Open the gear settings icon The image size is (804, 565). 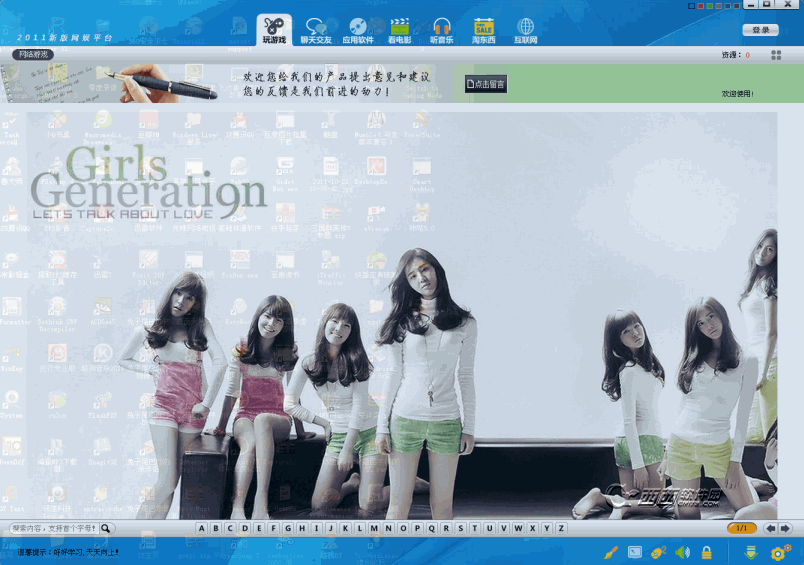tap(780, 552)
